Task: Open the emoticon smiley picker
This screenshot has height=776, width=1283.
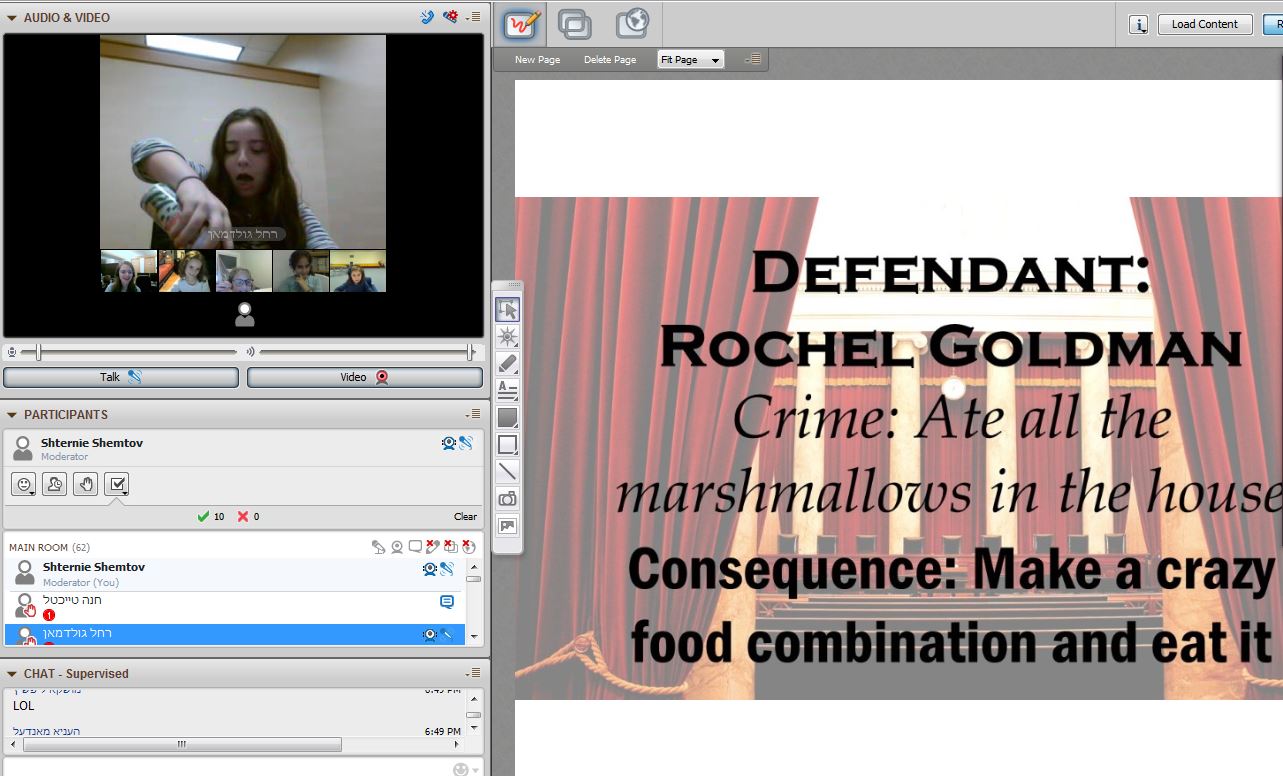Action: click(x=24, y=485)
